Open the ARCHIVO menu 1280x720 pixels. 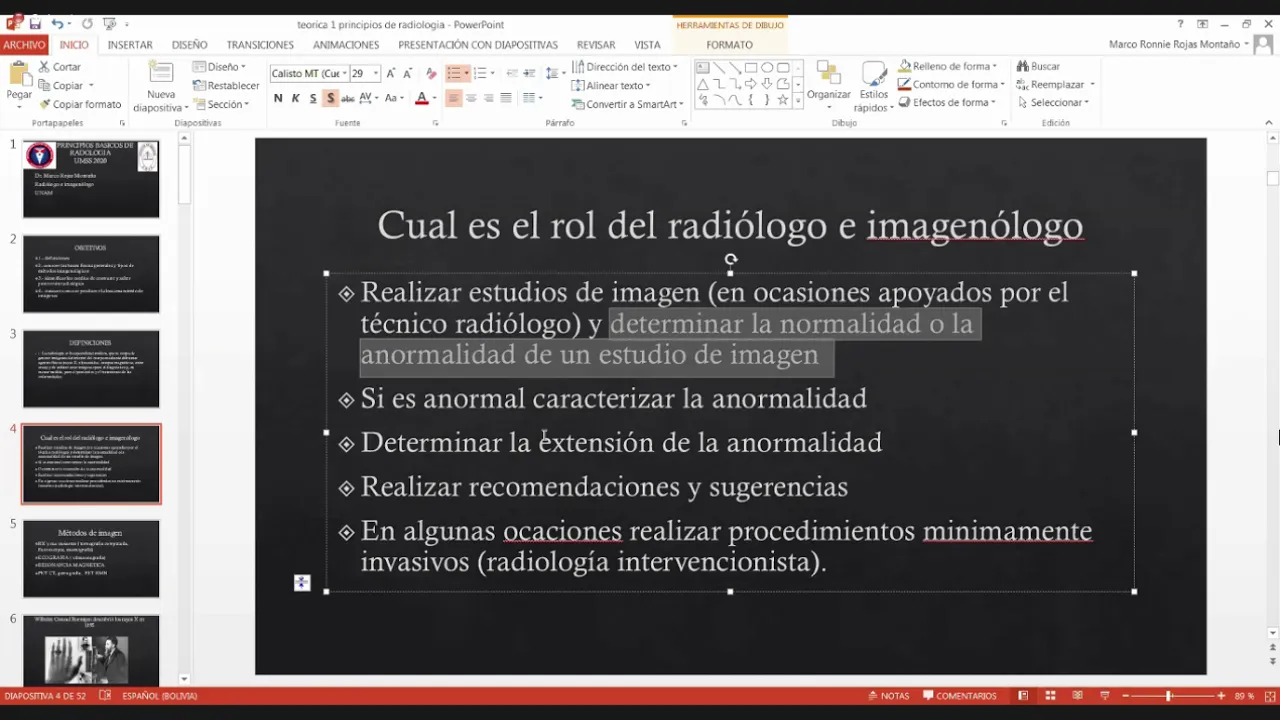point(24,45)
